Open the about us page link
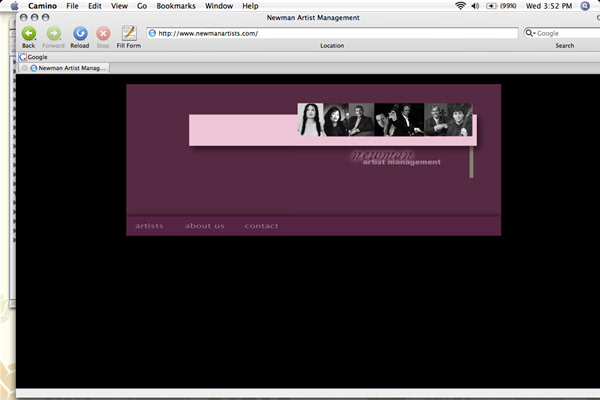This screenshot has height=400, width=600. click(x=205, y=226)
